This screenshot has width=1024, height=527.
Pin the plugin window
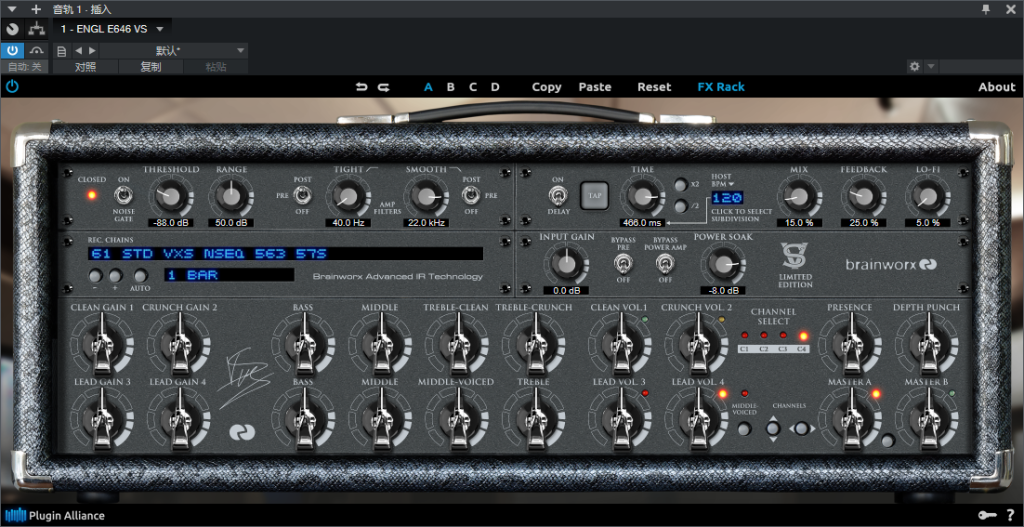click(x=986, y=9)
